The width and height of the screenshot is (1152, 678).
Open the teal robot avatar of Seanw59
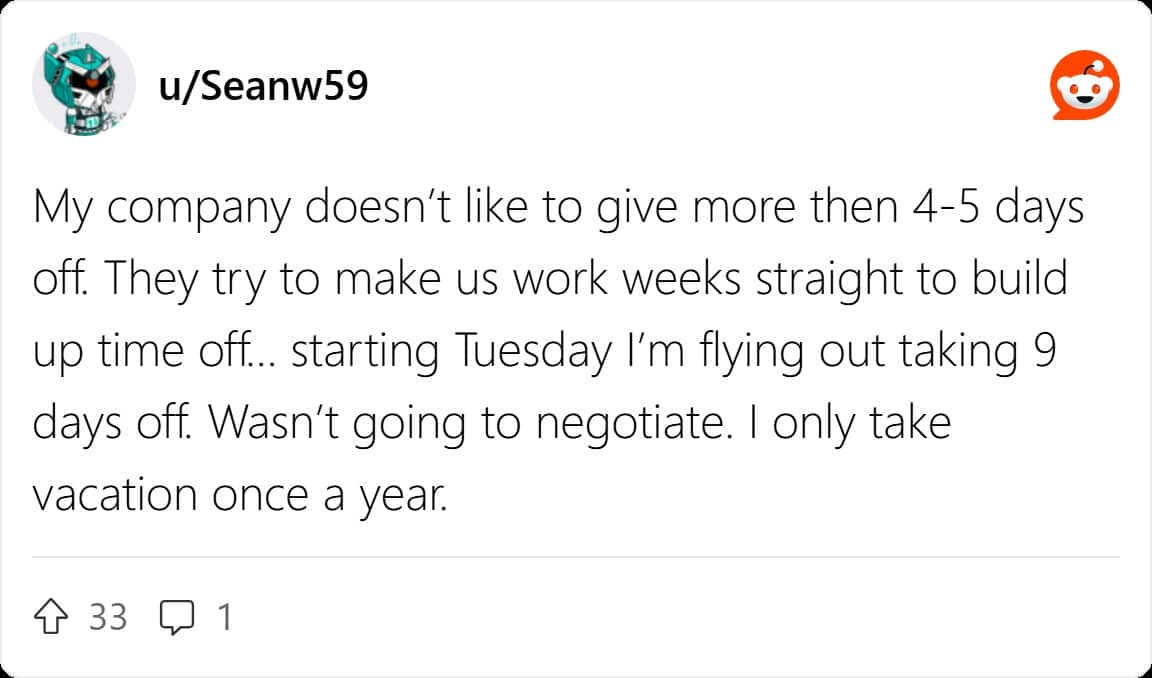84,84
